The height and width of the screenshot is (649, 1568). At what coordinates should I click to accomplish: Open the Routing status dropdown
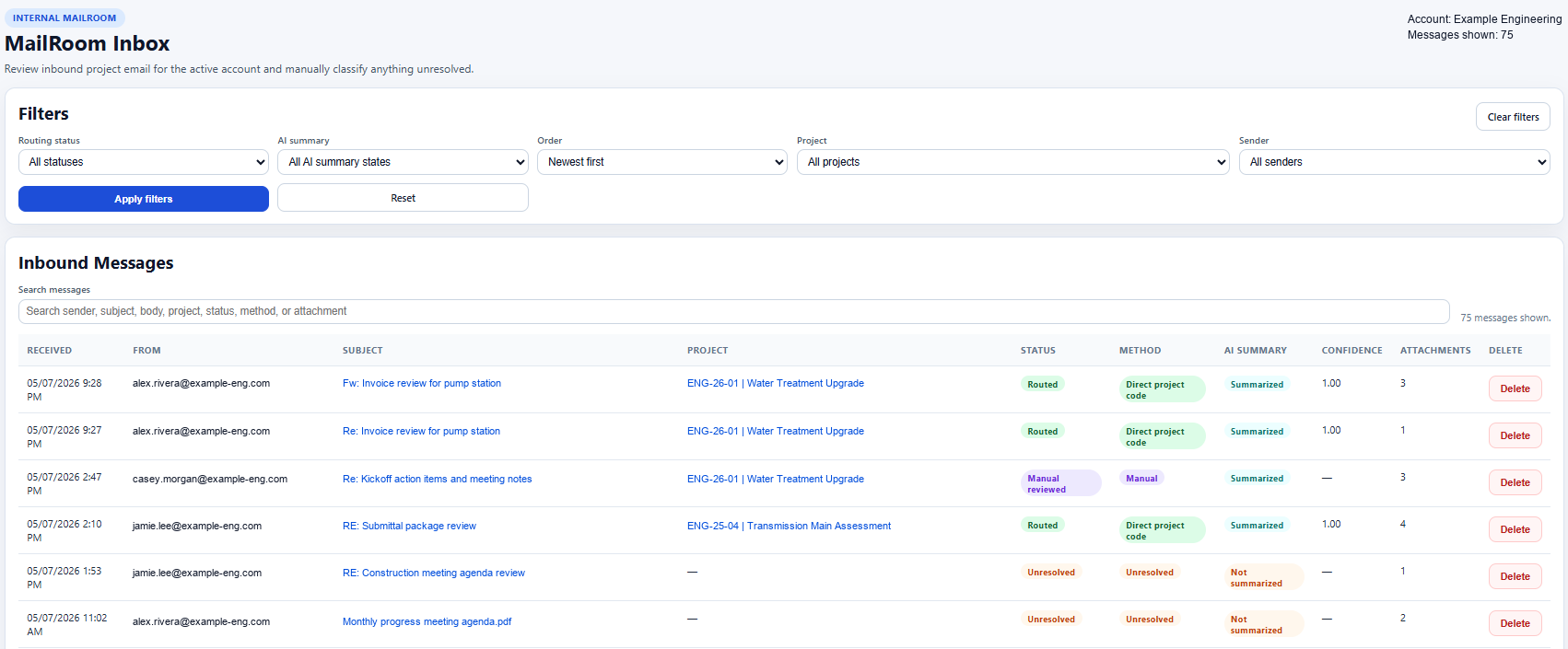[x=144, y=162]
